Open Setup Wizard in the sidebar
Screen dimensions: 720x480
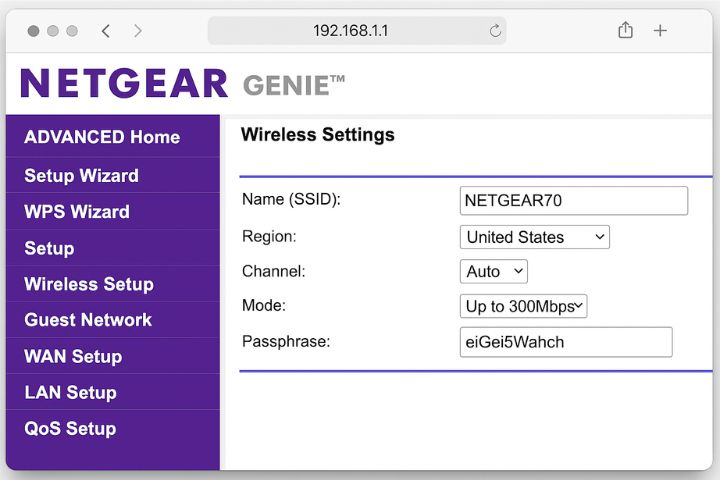pos(113,175)
